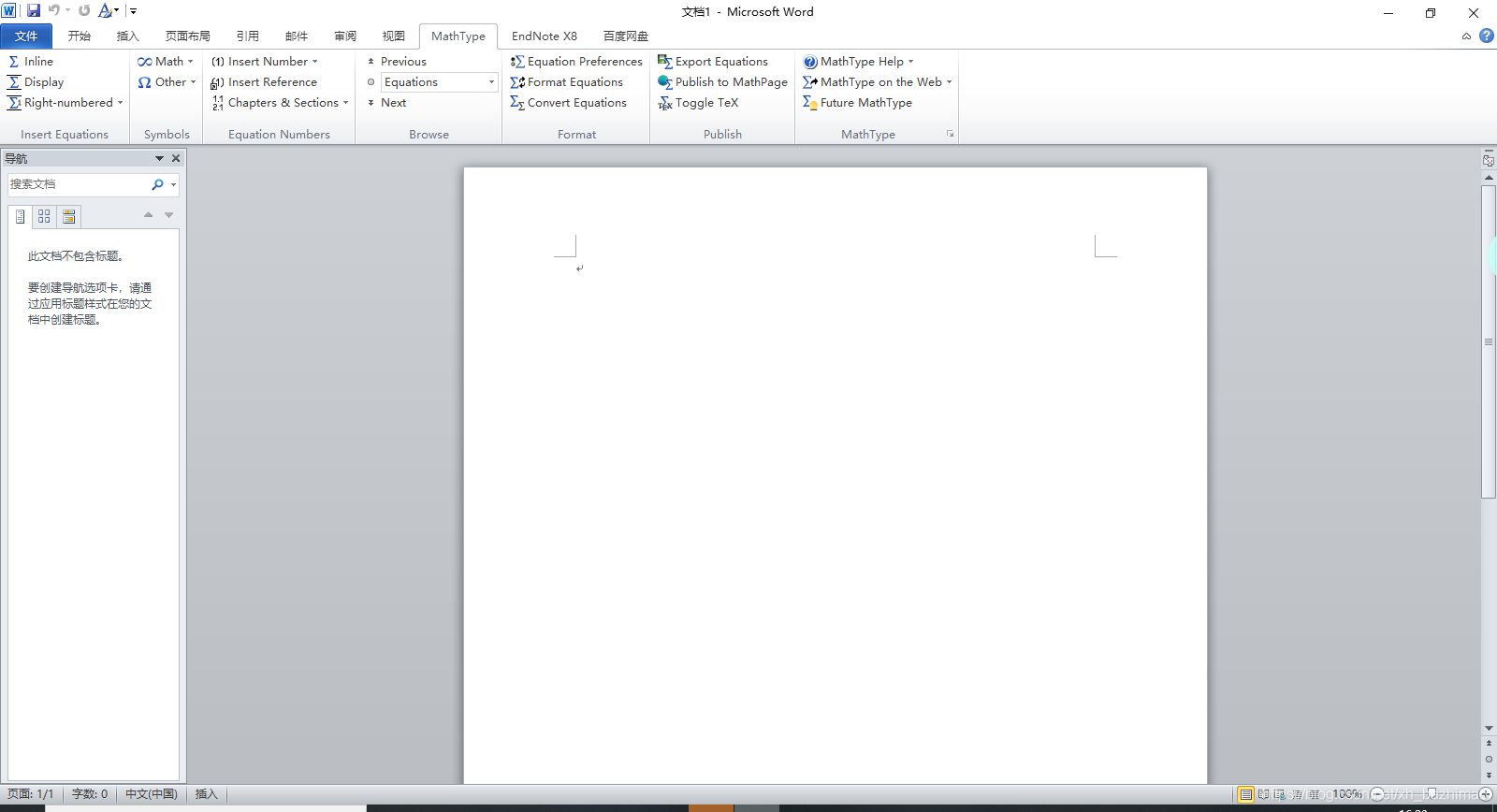Switch to the 邮件 tab

297,36
